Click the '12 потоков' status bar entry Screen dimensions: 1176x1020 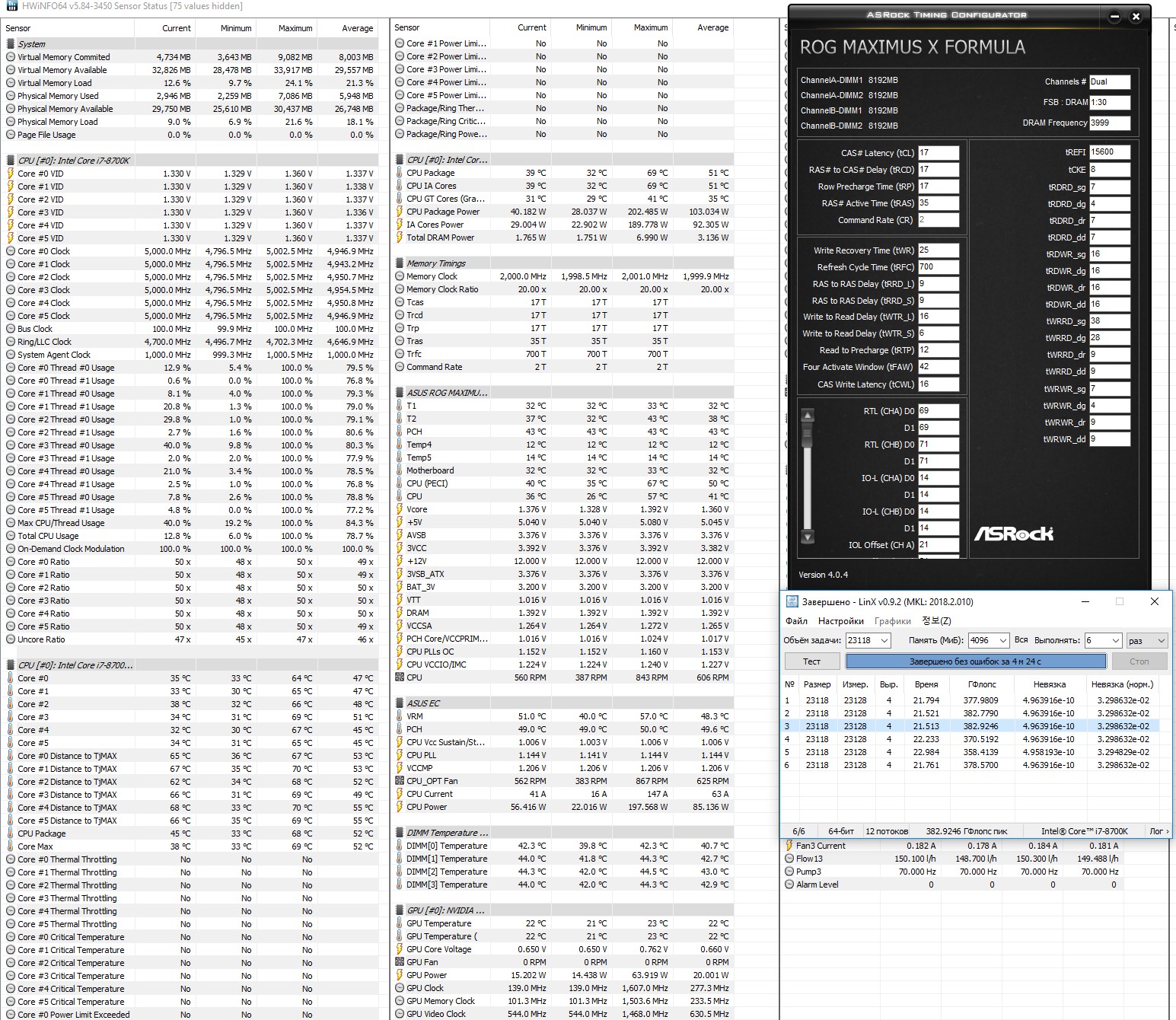(887, 831)
